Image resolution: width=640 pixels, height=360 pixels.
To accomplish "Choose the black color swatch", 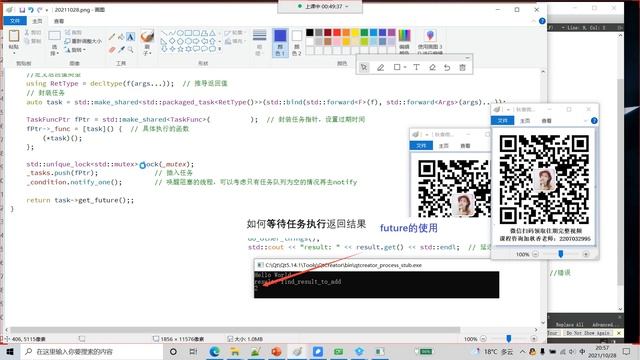I will click(x=310, y=33).
